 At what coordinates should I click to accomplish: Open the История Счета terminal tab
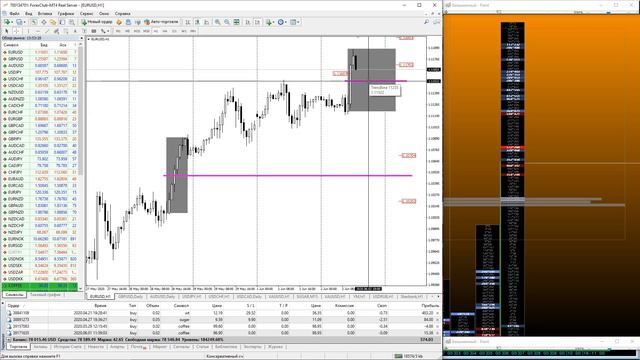click(68, 347)
